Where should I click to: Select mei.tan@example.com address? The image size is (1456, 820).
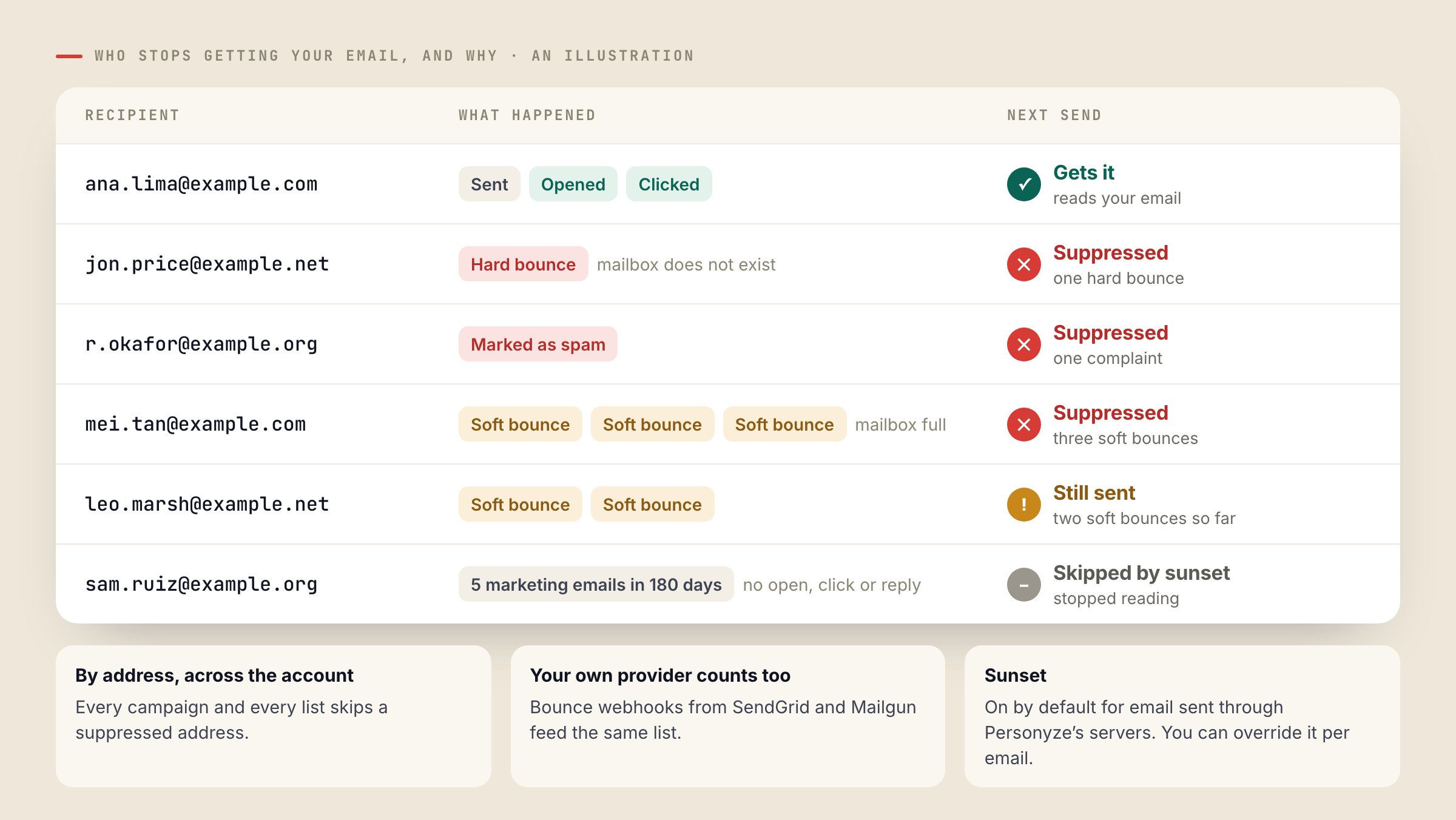[195, 425]
